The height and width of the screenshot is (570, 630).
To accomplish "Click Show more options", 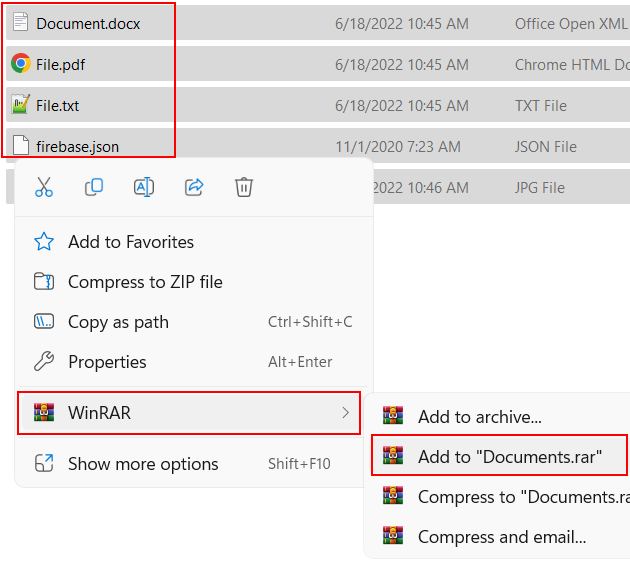I will tap(142, 464).
